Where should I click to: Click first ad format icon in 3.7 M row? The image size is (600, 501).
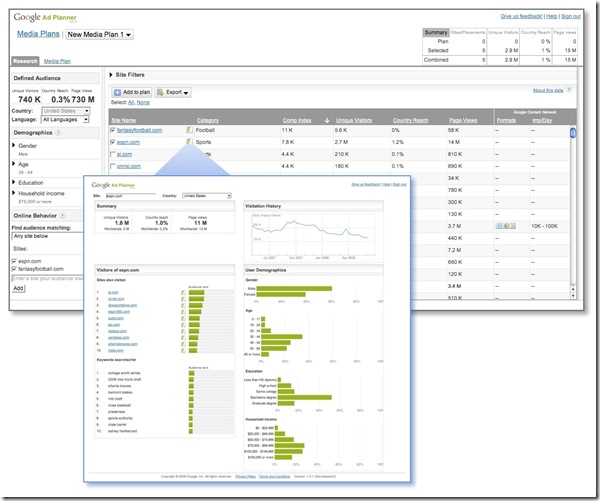(499, 226)
